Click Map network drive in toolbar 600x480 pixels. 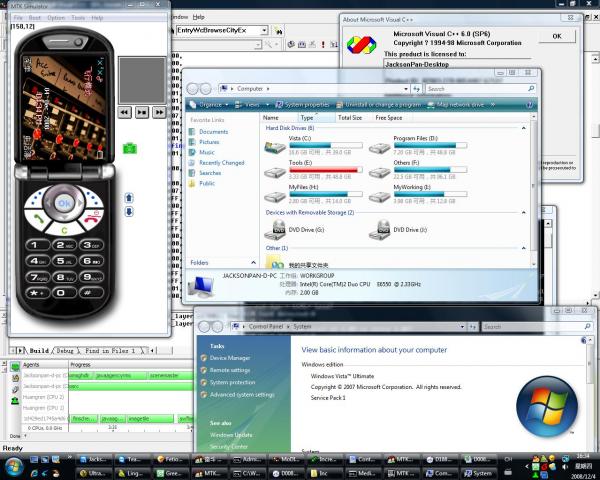point(455,104)
